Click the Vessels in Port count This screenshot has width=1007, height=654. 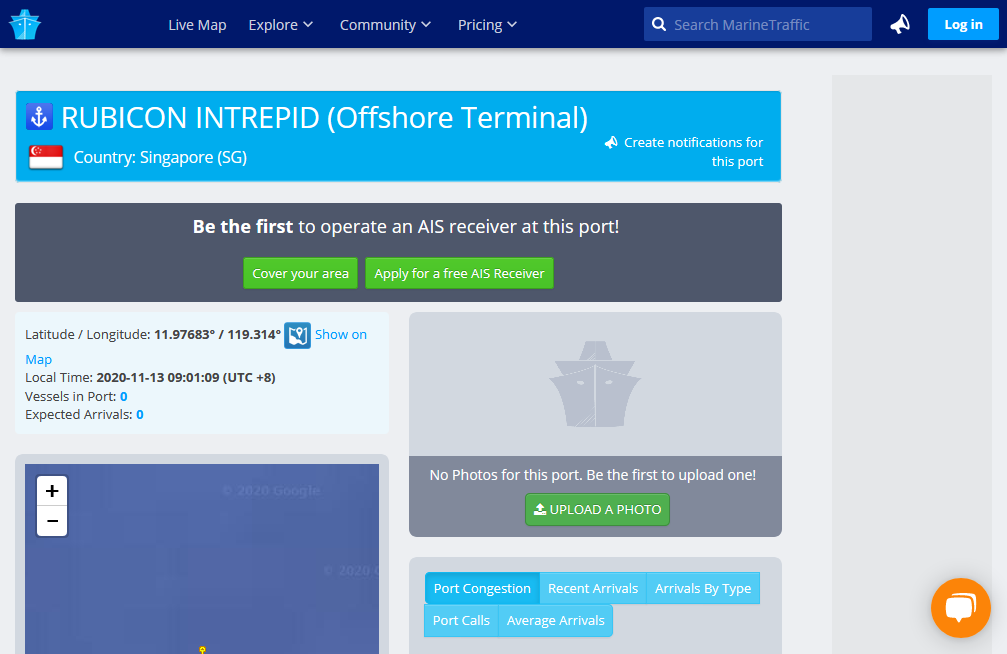point(124,396)
